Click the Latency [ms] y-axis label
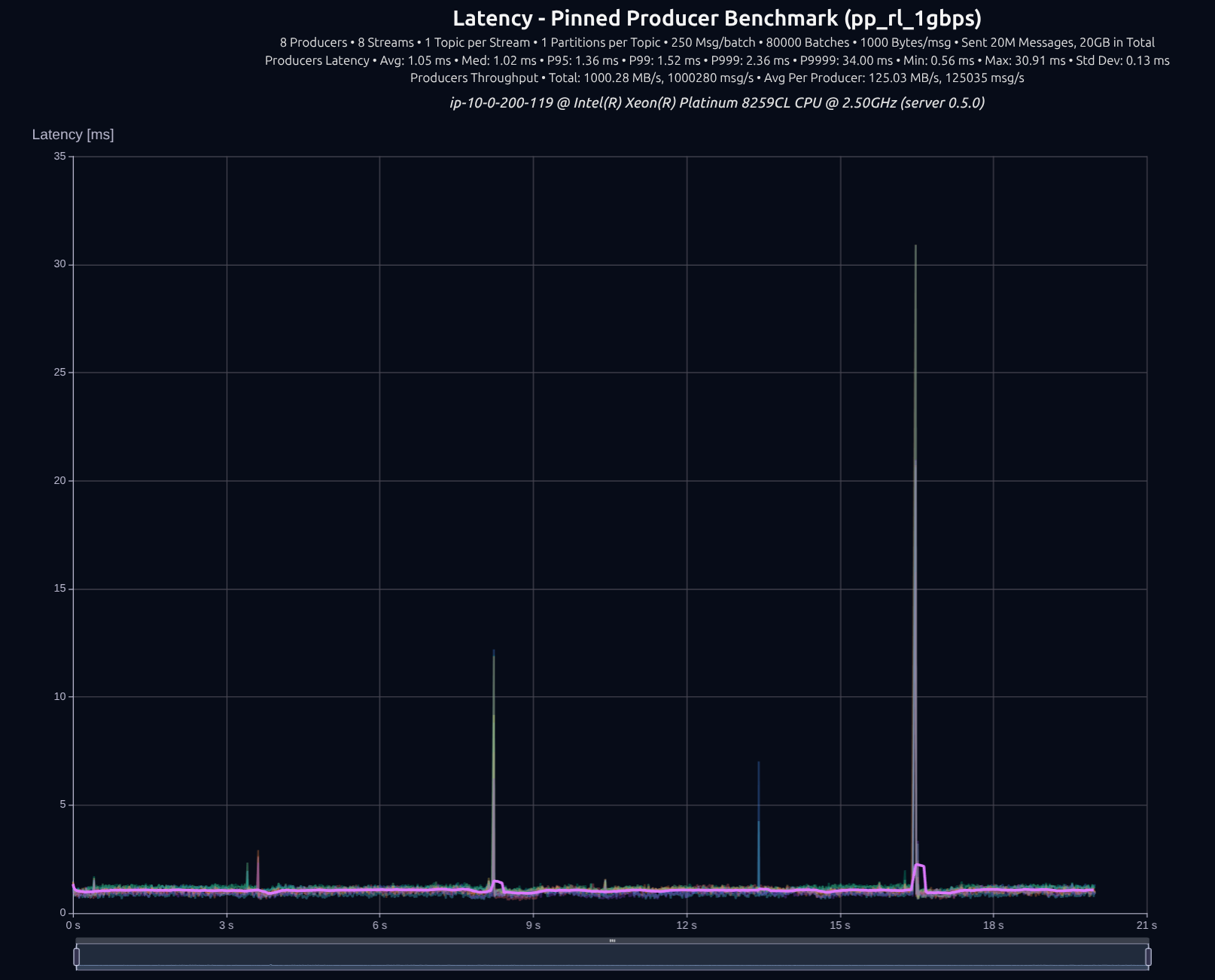 pyautogui.click(x=73, y=135)
